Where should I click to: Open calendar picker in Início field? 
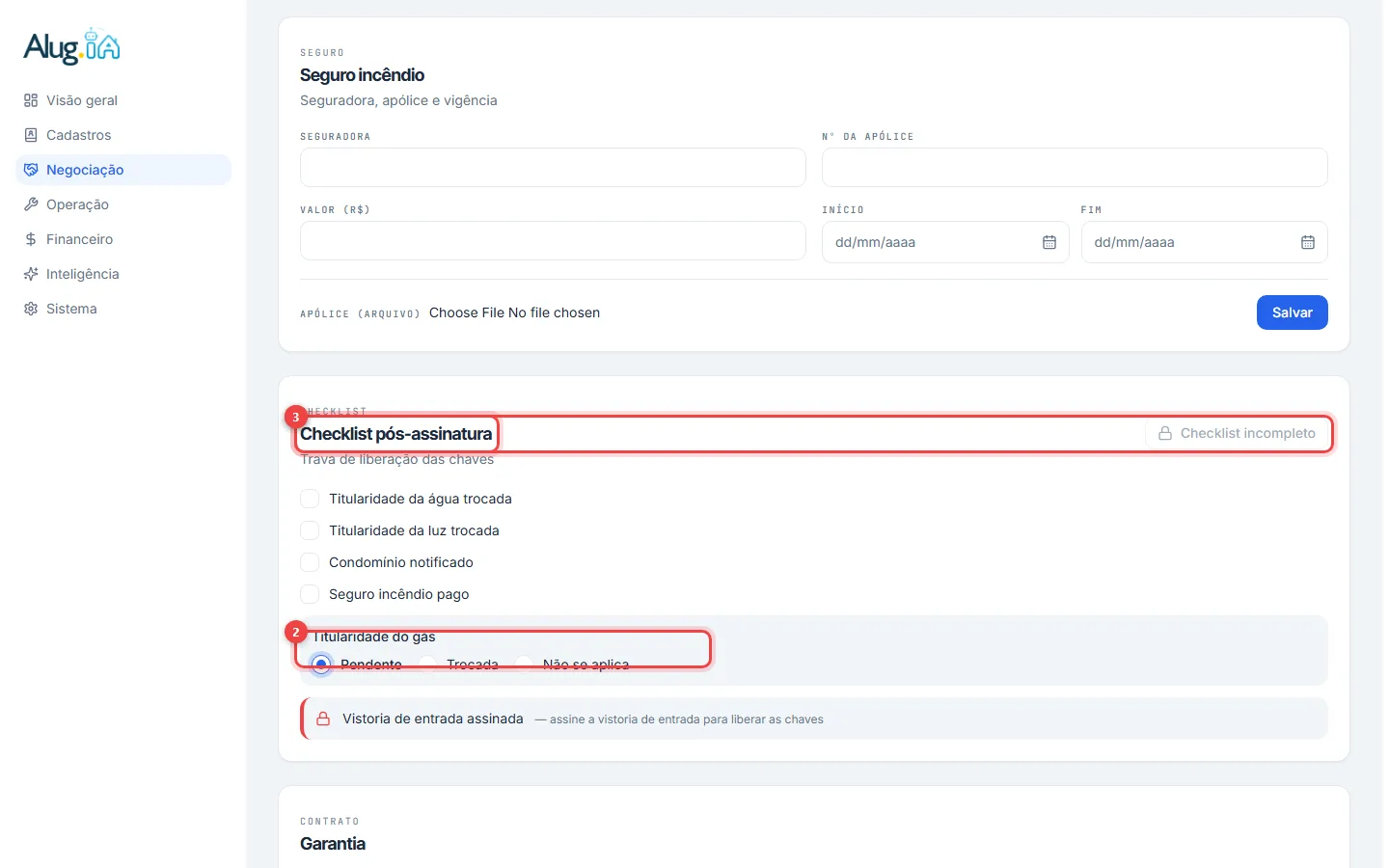click(x=1049, y=242)
